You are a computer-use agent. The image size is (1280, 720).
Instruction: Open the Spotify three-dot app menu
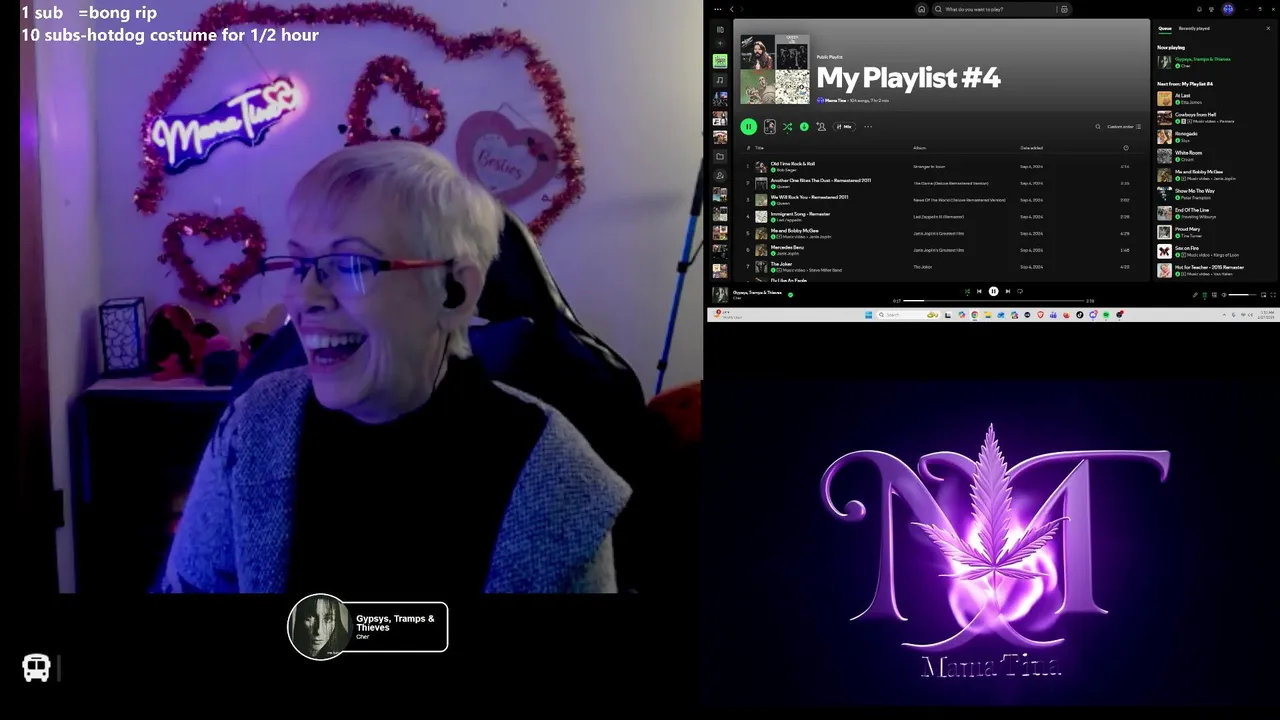(718, 9)
